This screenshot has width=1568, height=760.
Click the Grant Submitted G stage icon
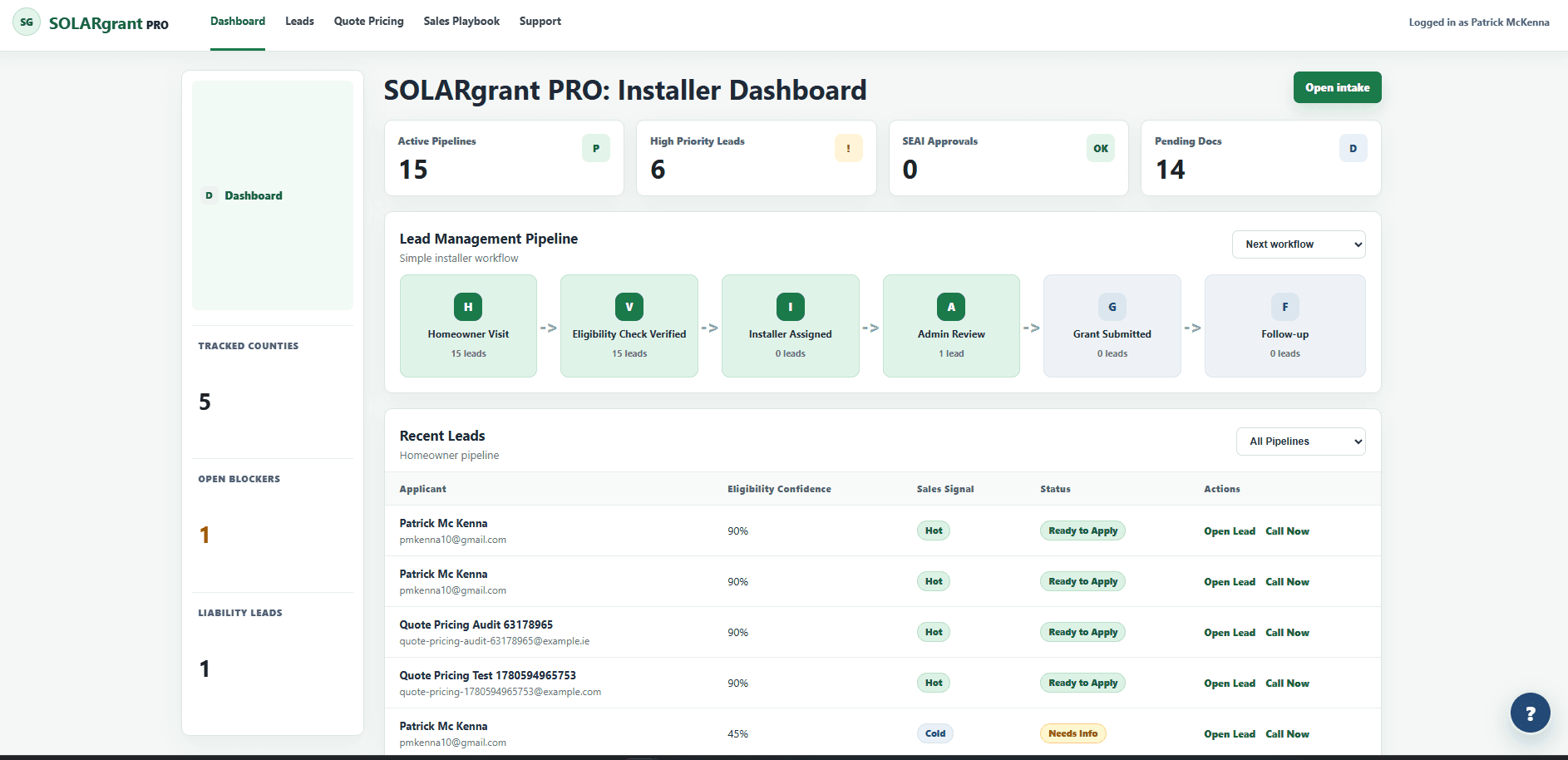pyautogui.click(x=1112, y=307)
